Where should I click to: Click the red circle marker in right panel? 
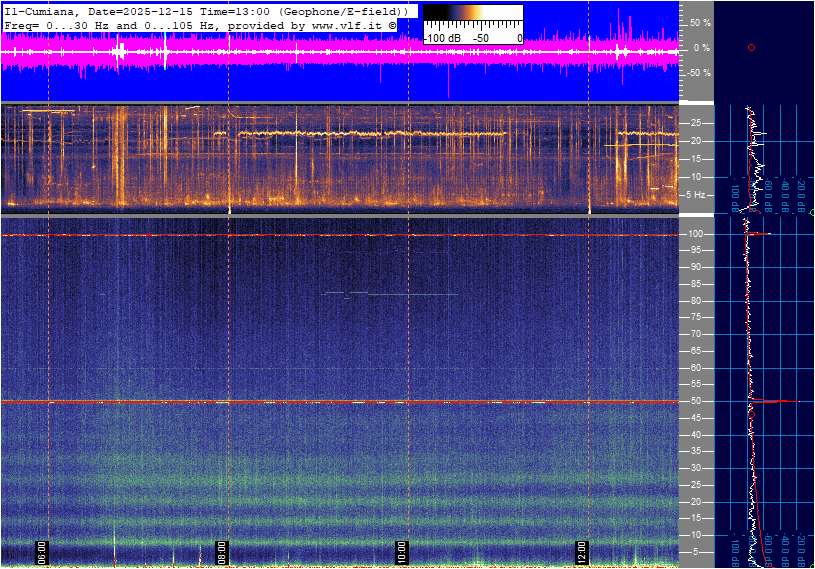[751, 47]
